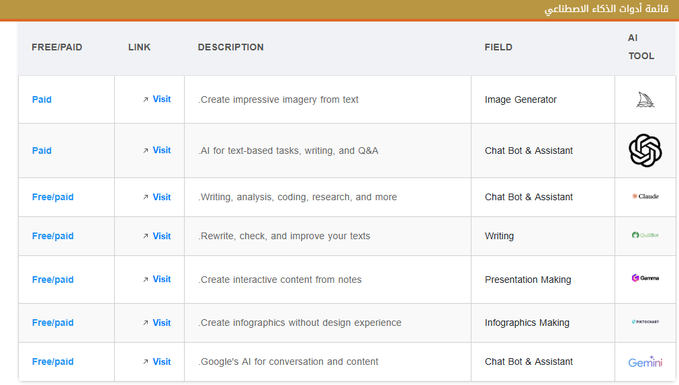Image resolution: width=679 pixels, height=385 pixels.
Task: Open Visit link for text-based tasks Q&A row
Action: [157, 150]
